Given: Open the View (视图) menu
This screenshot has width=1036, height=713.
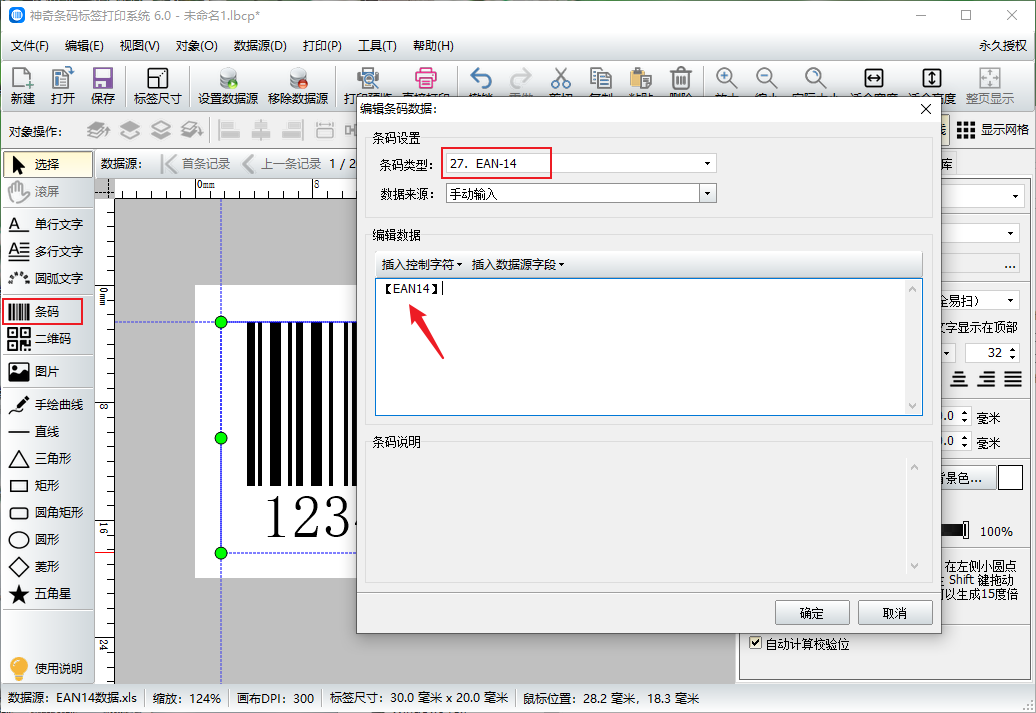Looking at the screenshot, I should click(139, 46).
